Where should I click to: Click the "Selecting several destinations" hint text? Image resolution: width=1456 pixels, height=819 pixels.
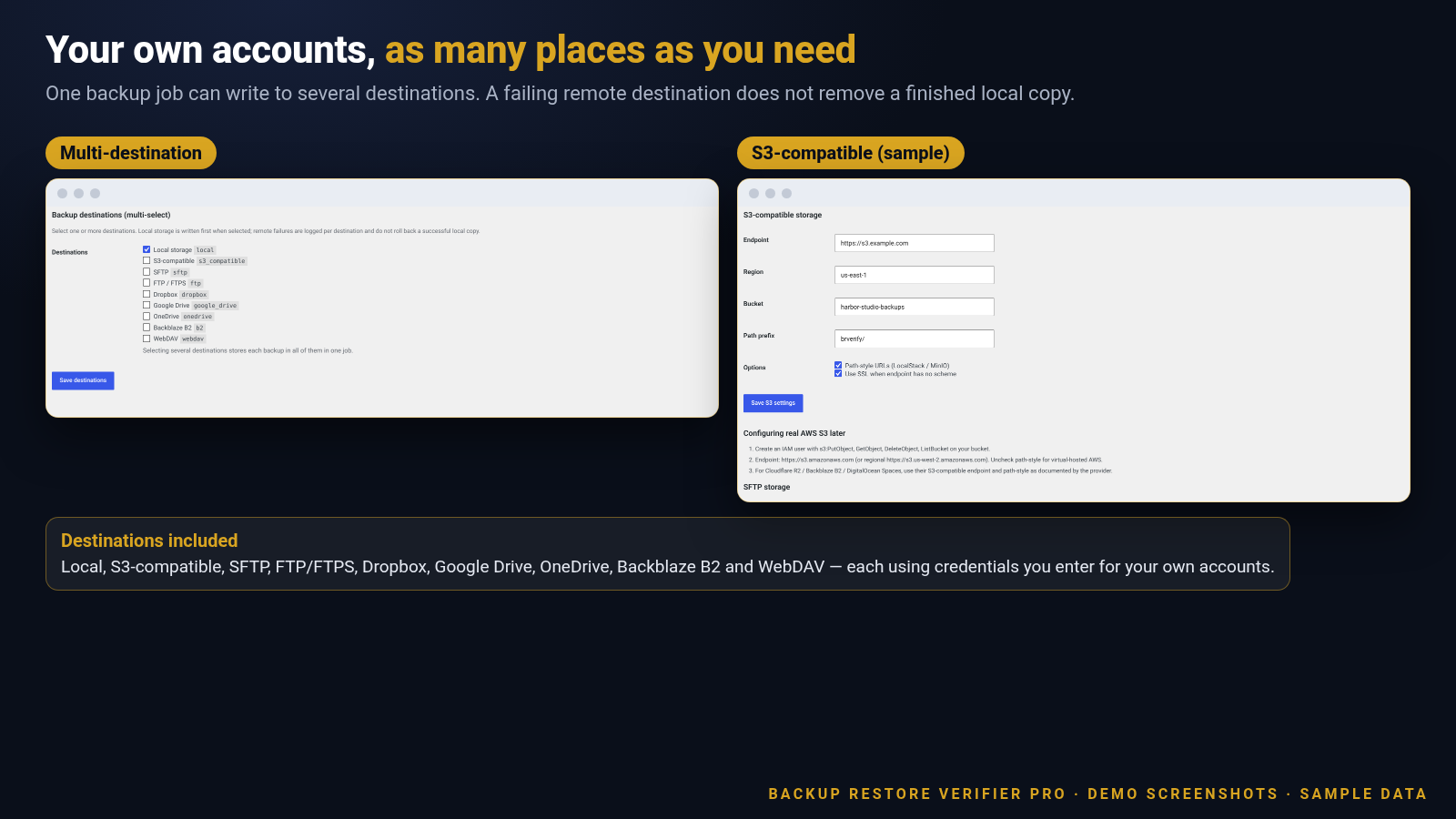click(x=248, y=350)
